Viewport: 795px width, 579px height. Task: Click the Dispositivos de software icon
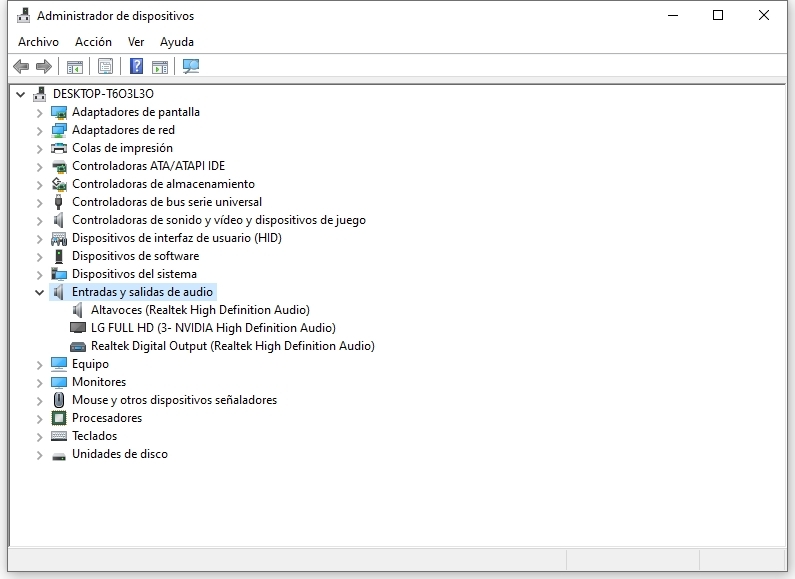click(59, 256)
